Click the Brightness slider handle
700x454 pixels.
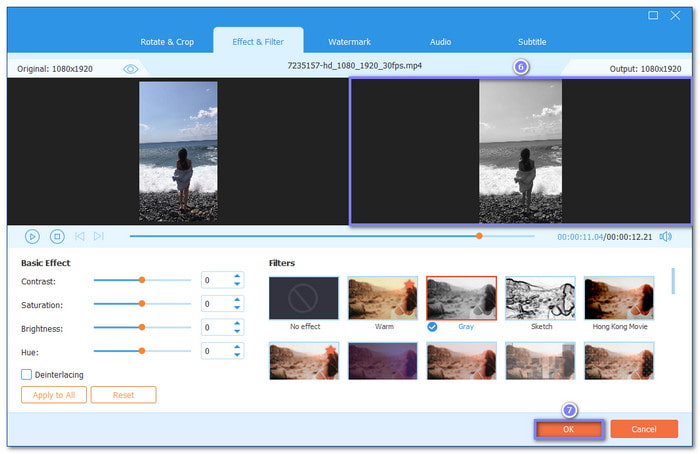coord(142,327)
